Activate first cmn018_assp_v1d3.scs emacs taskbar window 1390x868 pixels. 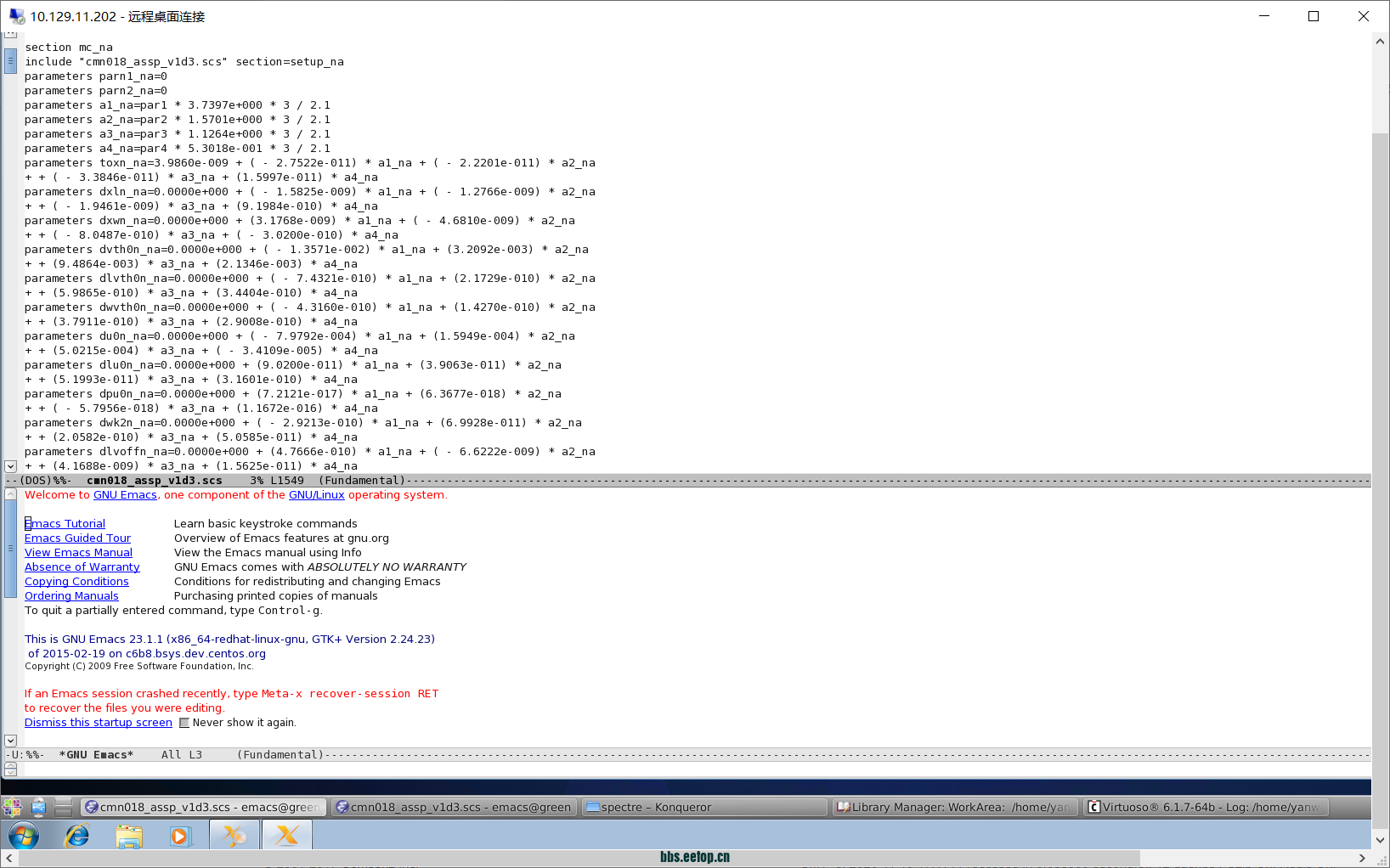204,807
